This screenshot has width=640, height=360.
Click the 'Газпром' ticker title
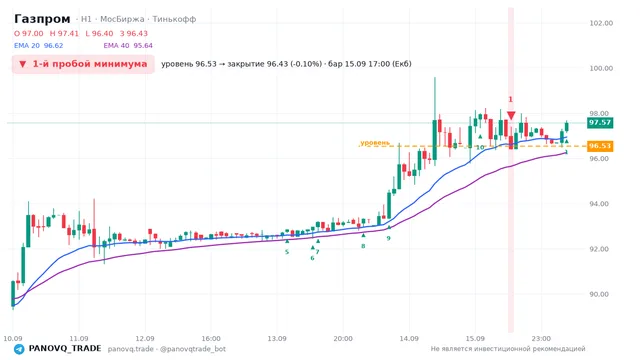[42, 19]
